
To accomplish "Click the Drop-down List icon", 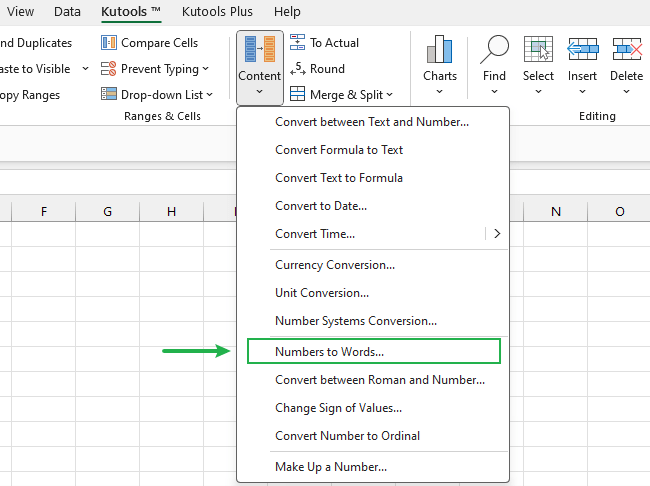I will tap(109, 95).
